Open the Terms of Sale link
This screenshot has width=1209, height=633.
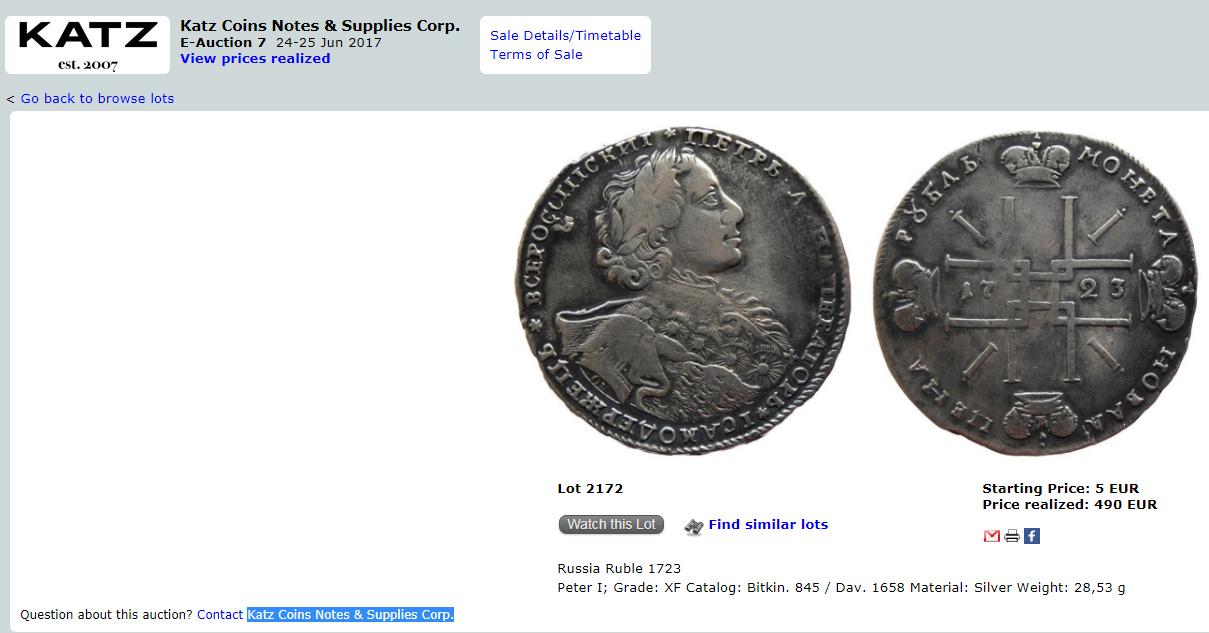(536, 55)
